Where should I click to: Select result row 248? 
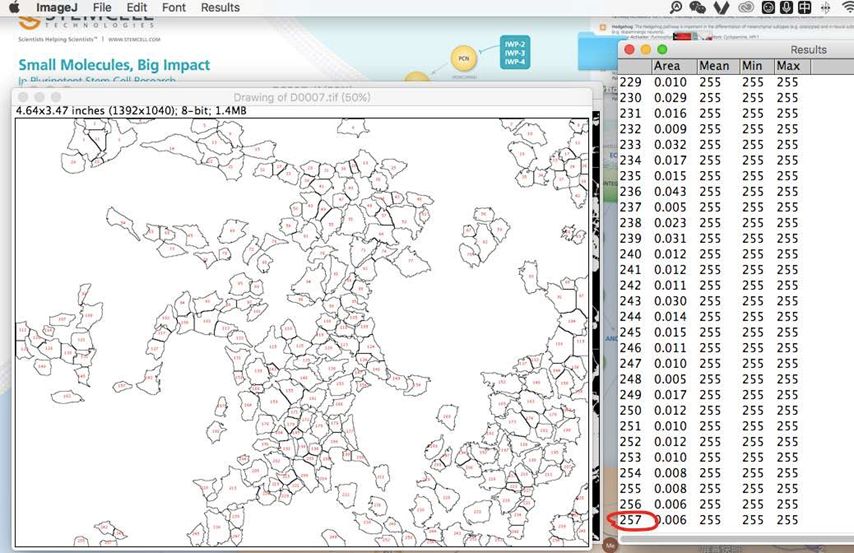click(735, 379)
